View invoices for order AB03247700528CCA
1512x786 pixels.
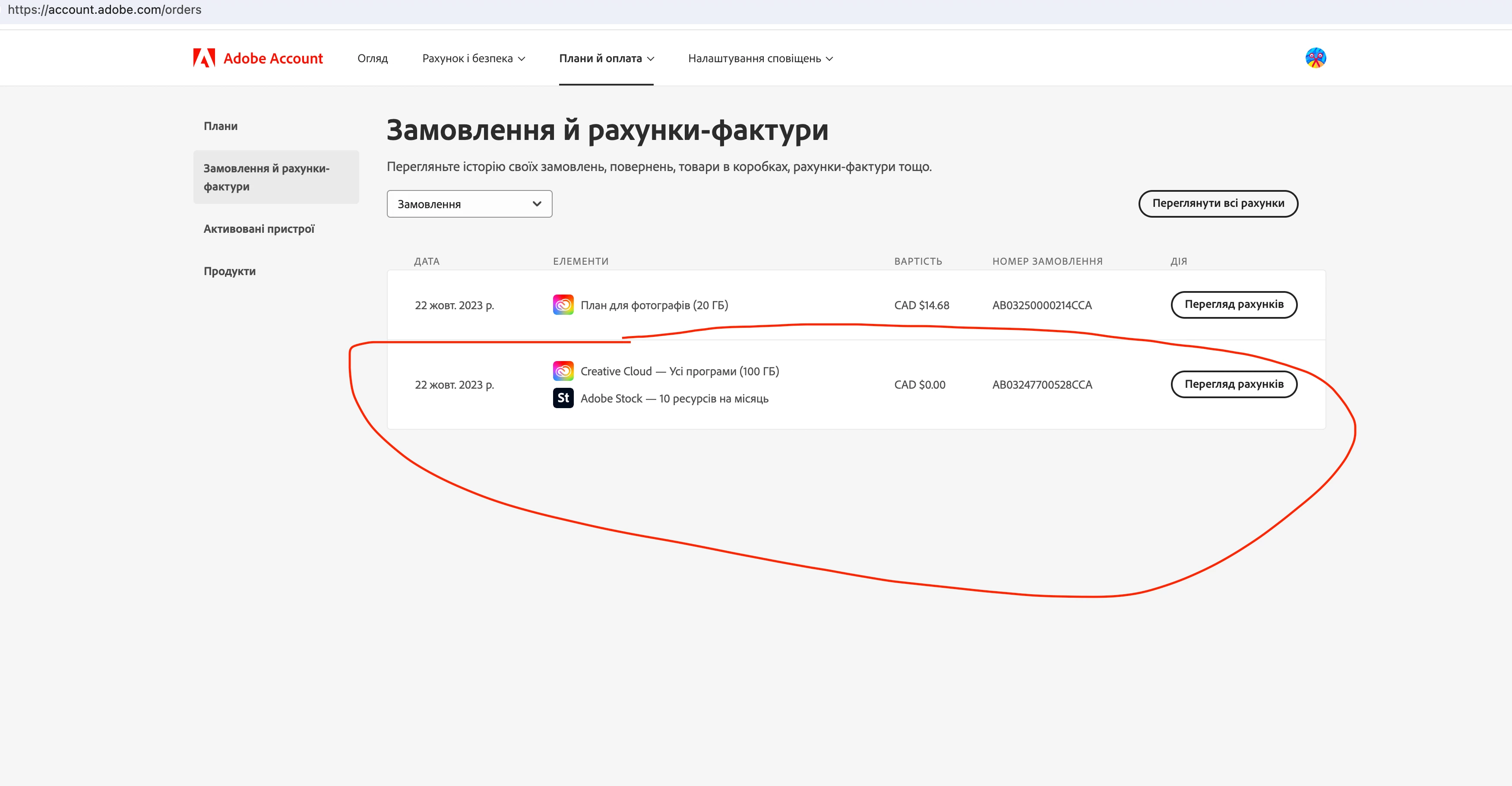1234,384
